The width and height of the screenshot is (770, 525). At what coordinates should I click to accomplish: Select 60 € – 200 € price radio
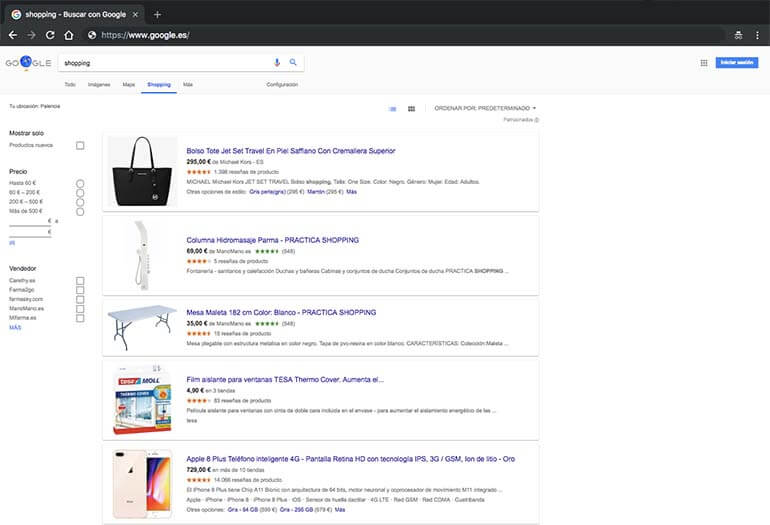point(80,193)
